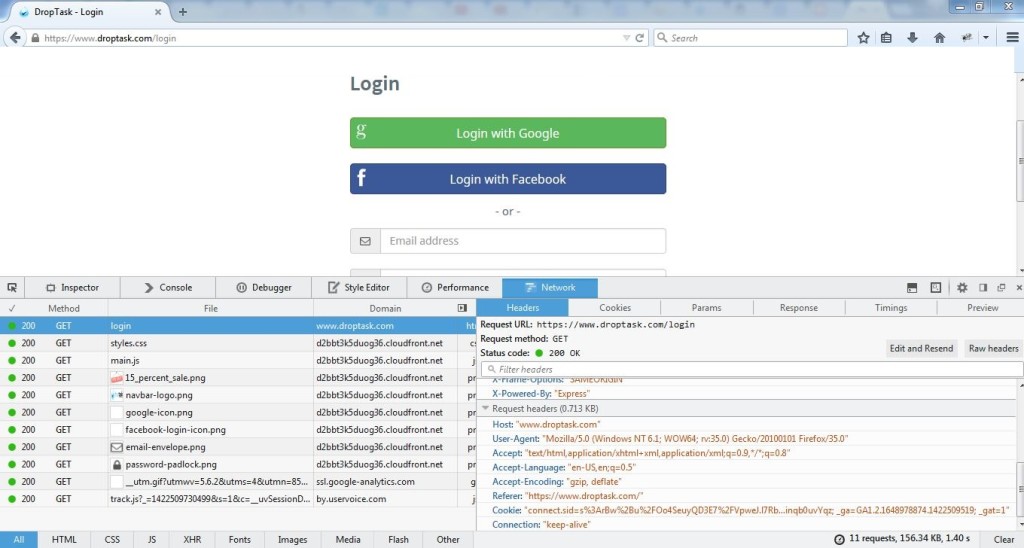Open the Preview details tab

point(982,308)
